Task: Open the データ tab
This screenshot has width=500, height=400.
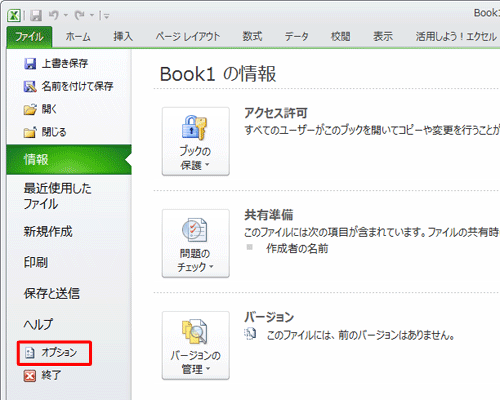Action: click(296, 37)
